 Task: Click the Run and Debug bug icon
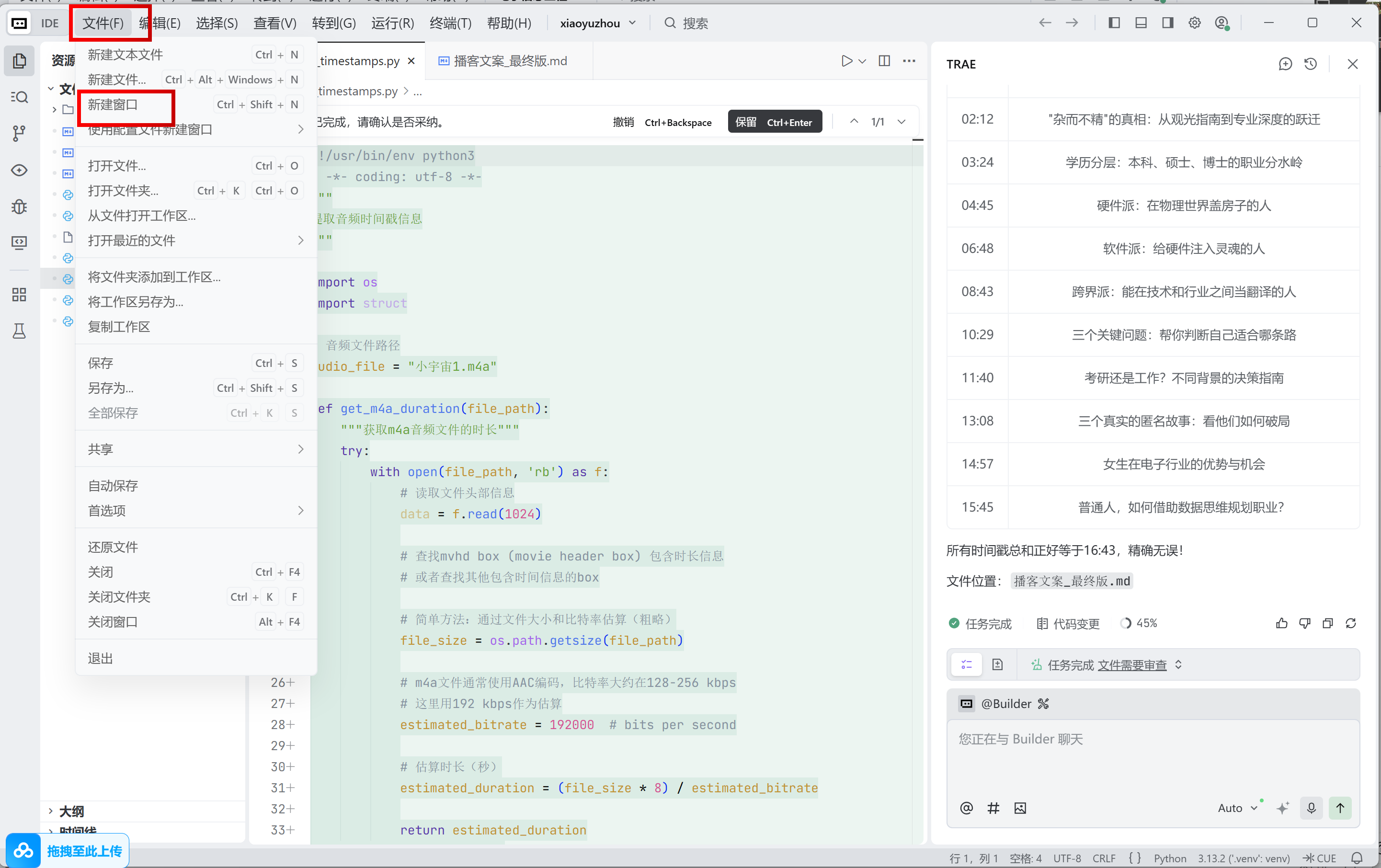pyautogui.click(x=19, y=206)
